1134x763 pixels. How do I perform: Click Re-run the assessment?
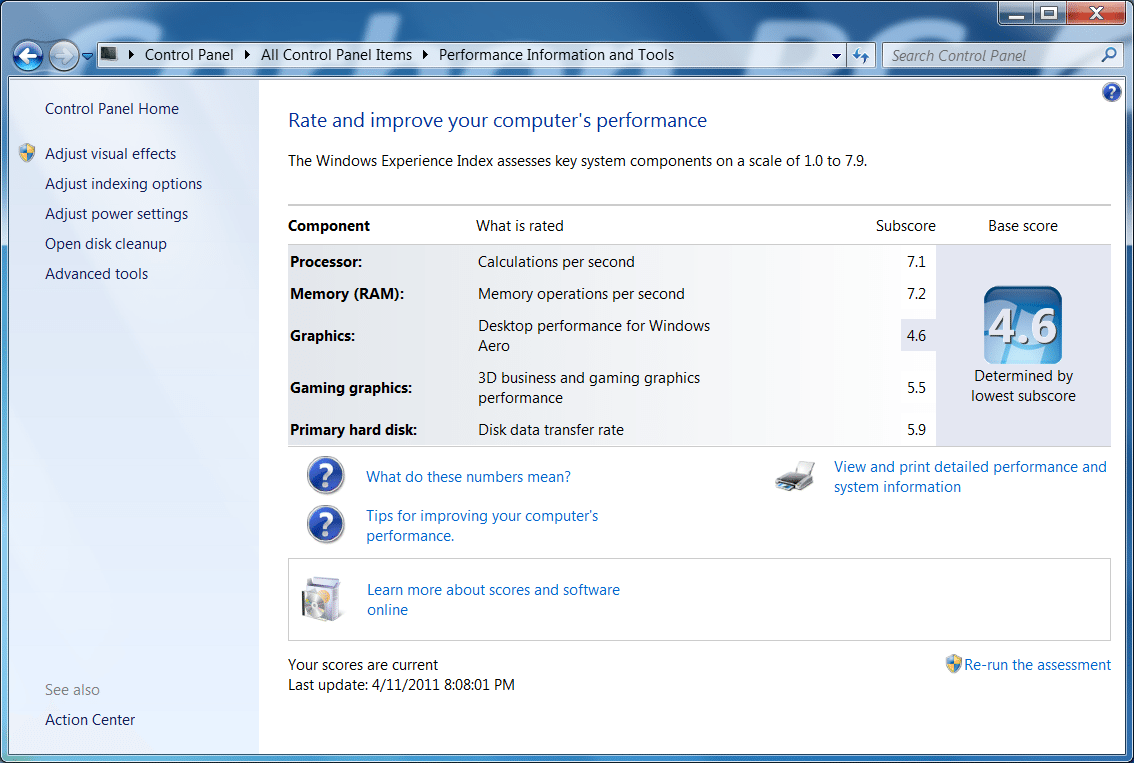point(1037,665)
